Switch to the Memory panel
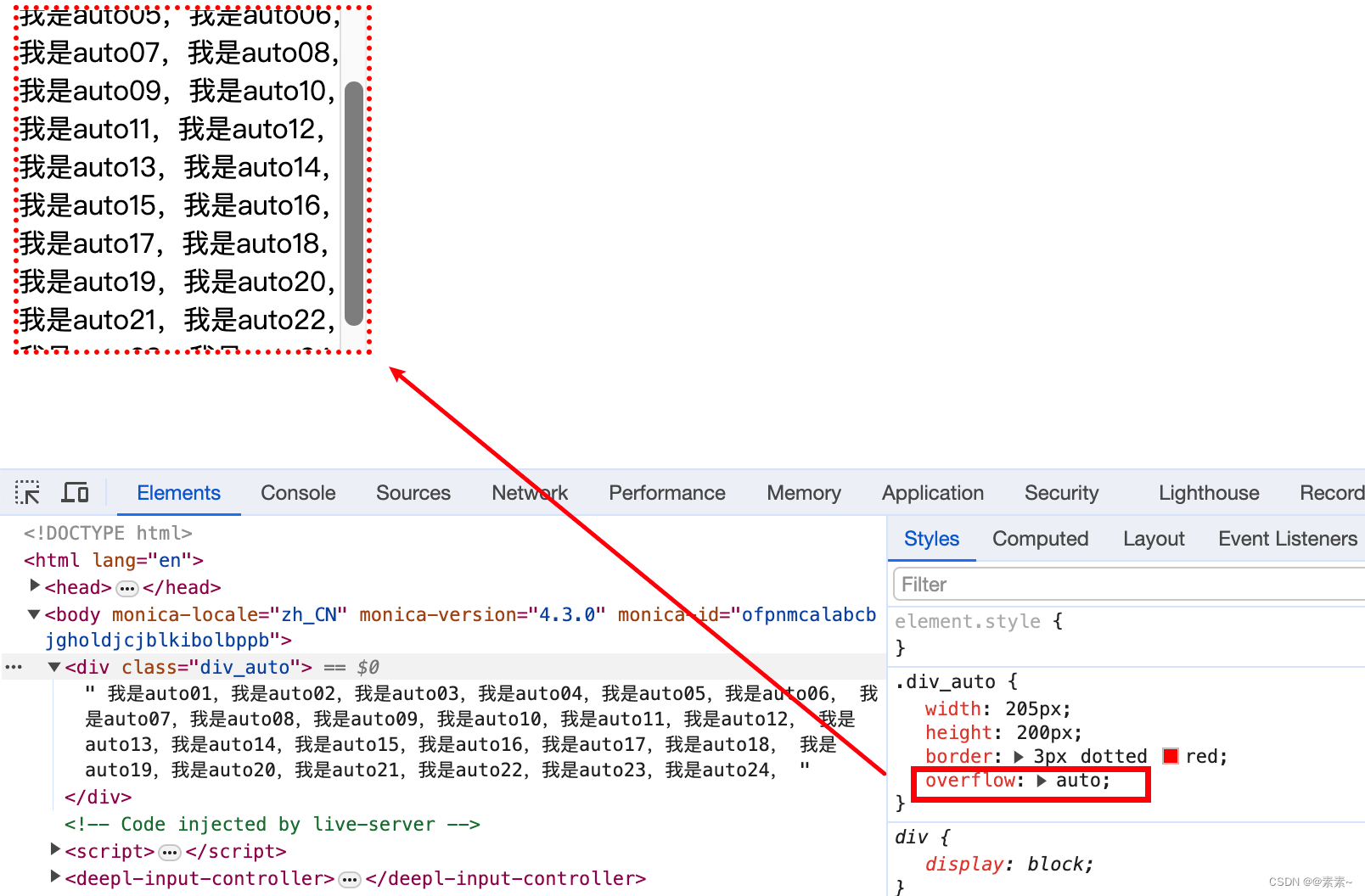The height and width of the screenshot is (896, 1365). tap(803, 492)
